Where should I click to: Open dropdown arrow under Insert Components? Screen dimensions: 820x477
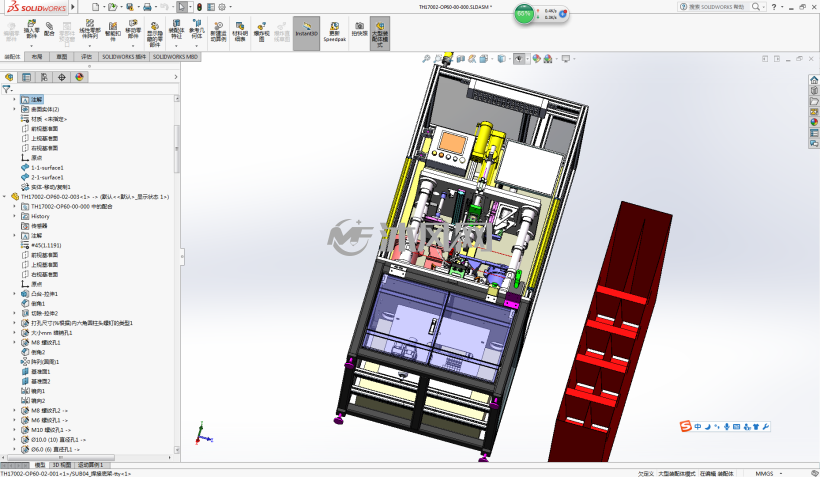click(x=31, y=46)
